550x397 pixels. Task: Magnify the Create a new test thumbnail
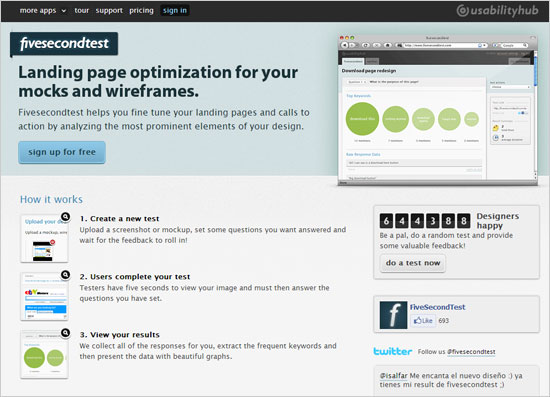pyautogui.click(x=65, y=217)
